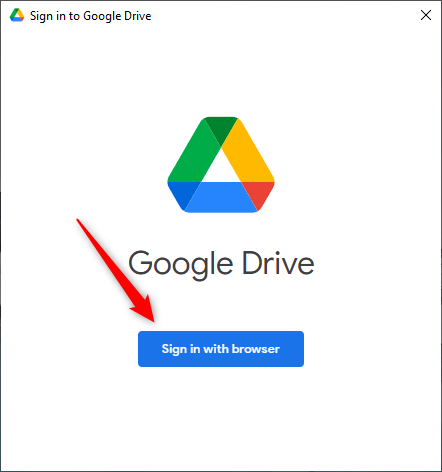Select the light blue segment of Drive logo

221,197
